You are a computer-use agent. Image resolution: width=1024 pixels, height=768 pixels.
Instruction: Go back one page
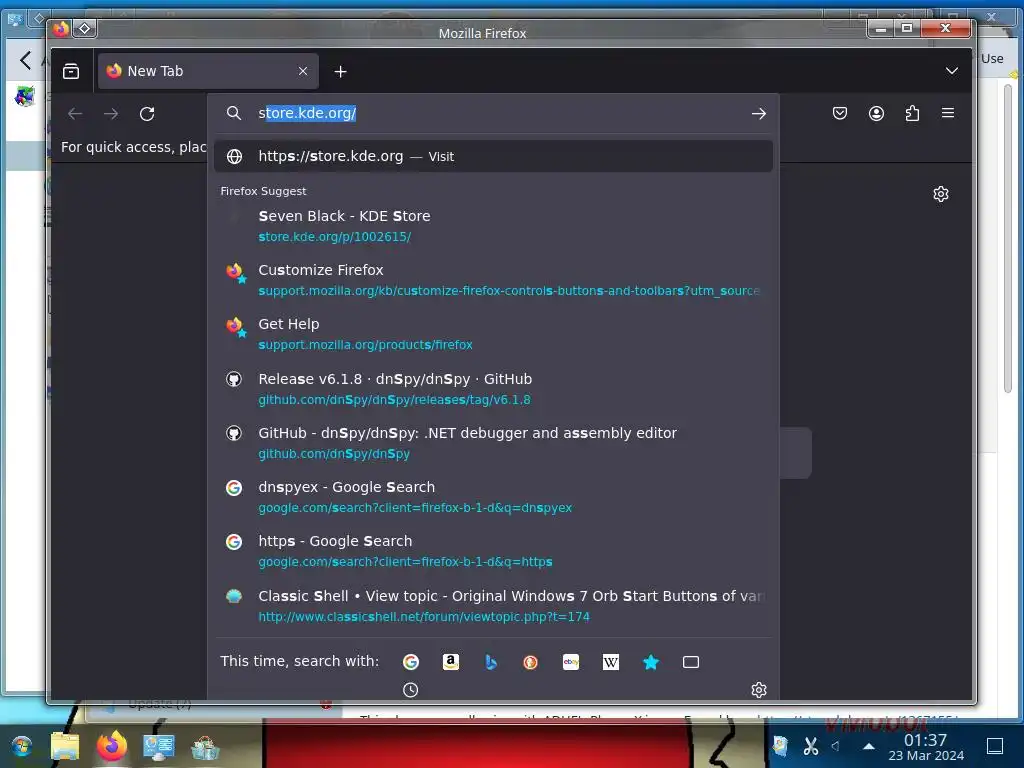[x=75, y=114]
